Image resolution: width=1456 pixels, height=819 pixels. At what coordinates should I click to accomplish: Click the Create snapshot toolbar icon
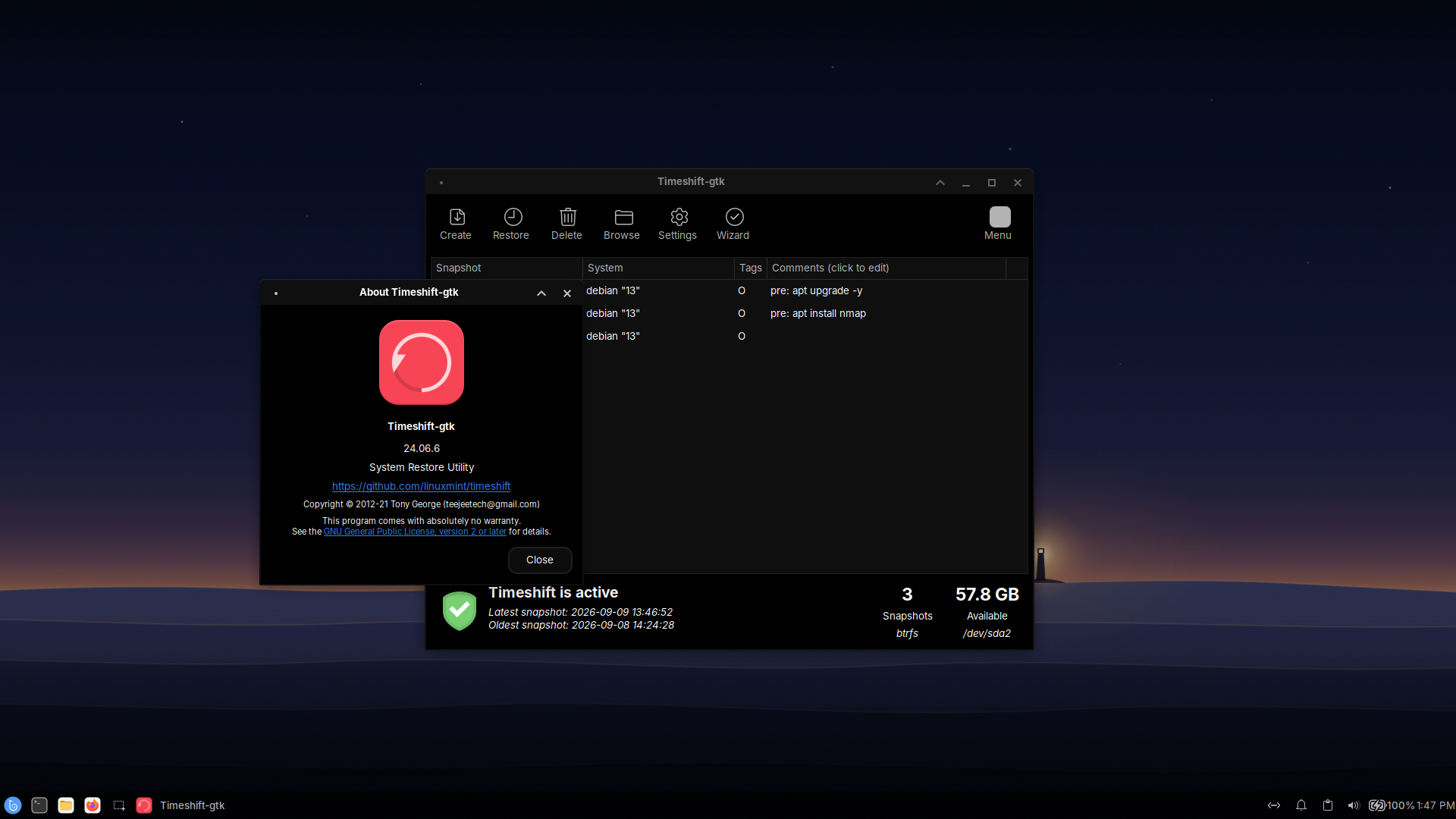457,217
